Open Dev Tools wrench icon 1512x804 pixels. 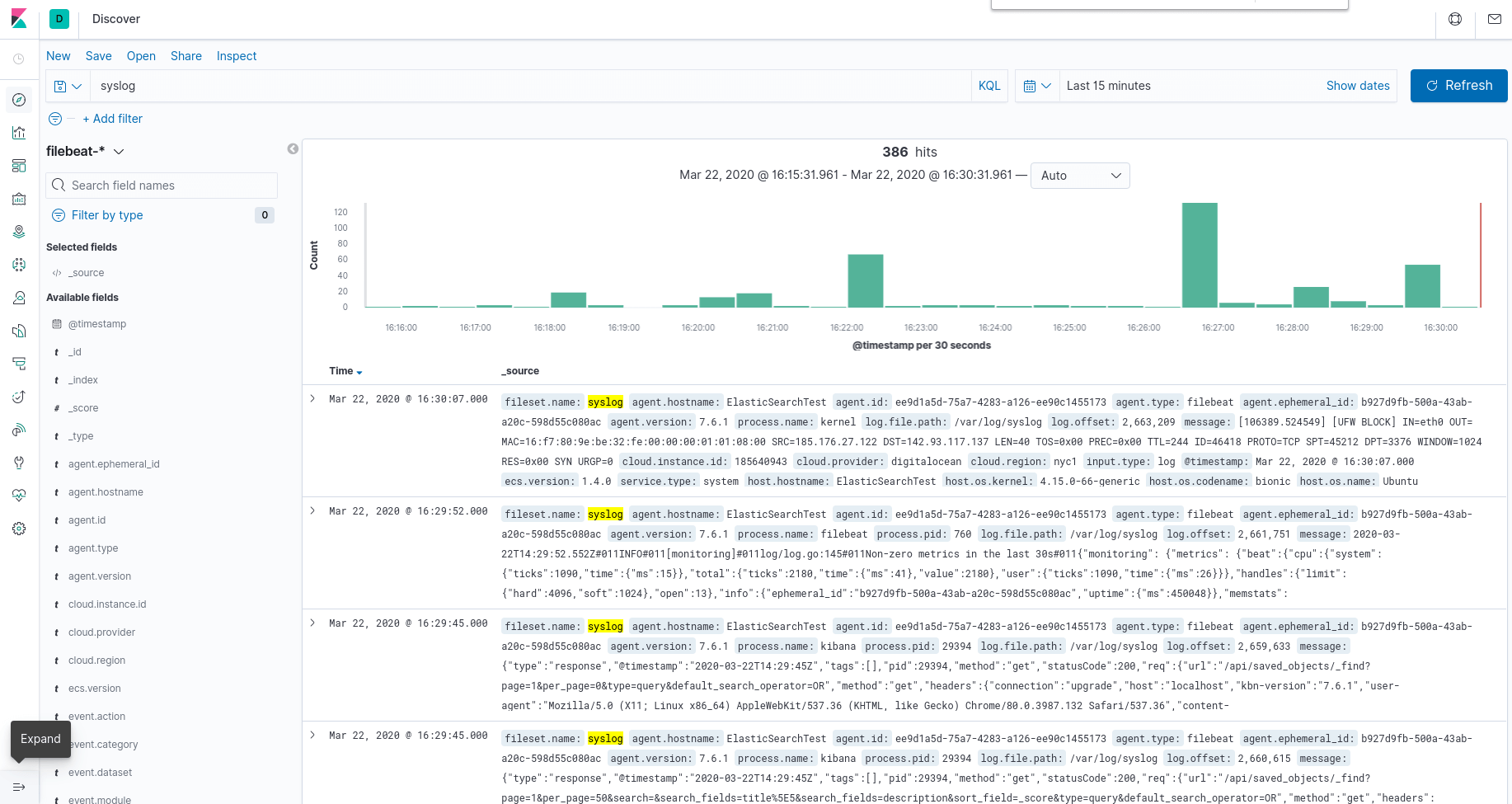point(19,463)
